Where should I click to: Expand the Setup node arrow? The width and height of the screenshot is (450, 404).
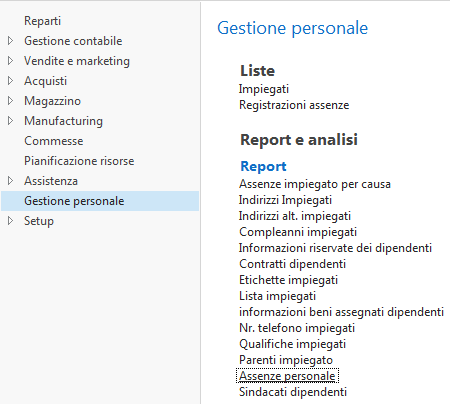click(x=10, y=221)
